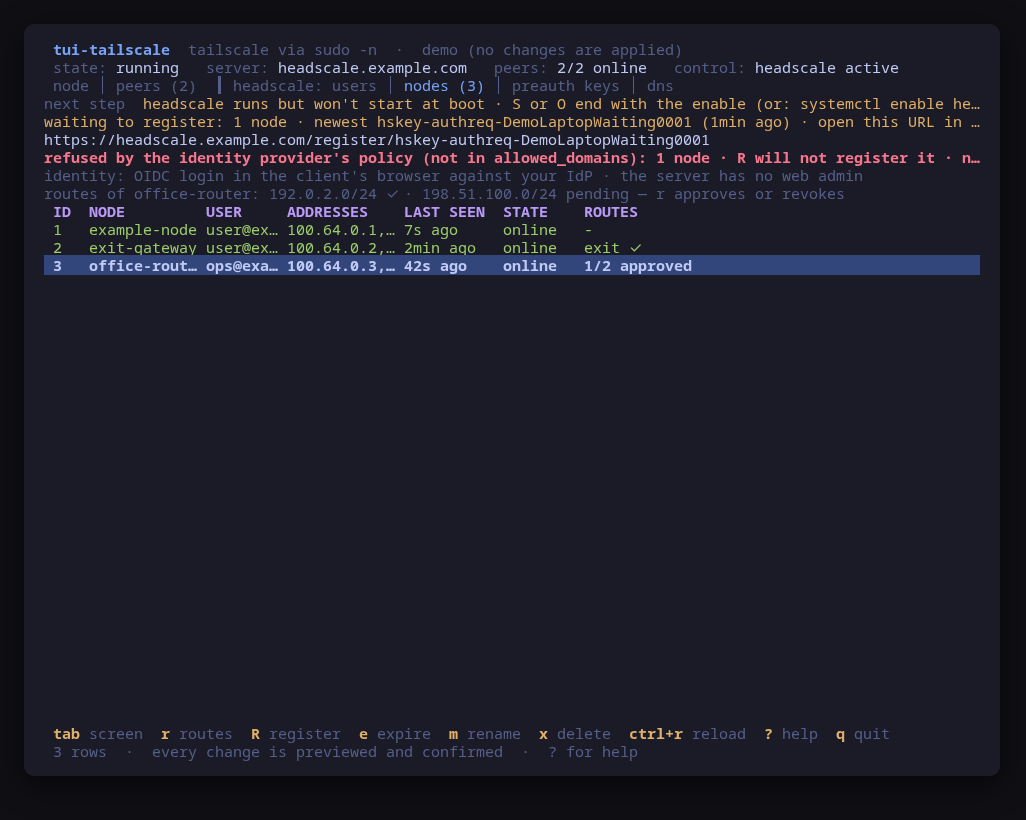The width and height of the screenshot is (1026, 820).
Task: Select the highlighted office-rout… node row
Action: (x=512, y=266)
